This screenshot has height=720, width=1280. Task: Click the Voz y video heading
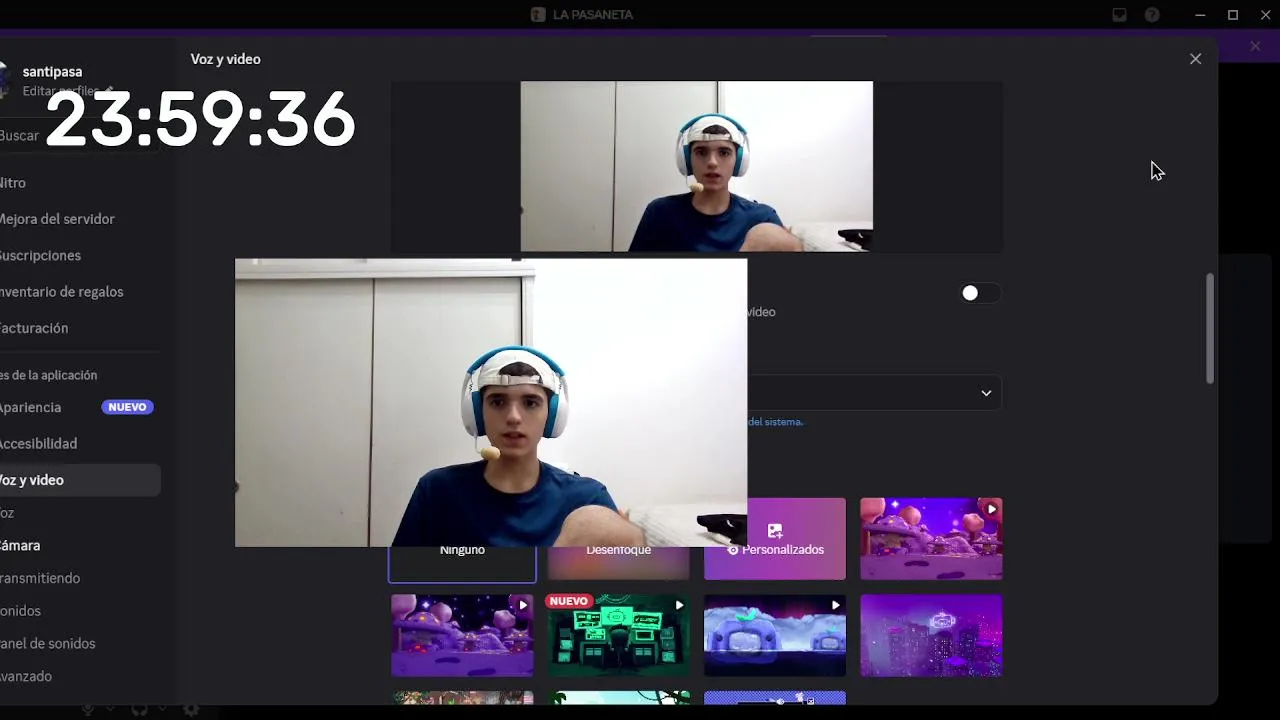226,59
